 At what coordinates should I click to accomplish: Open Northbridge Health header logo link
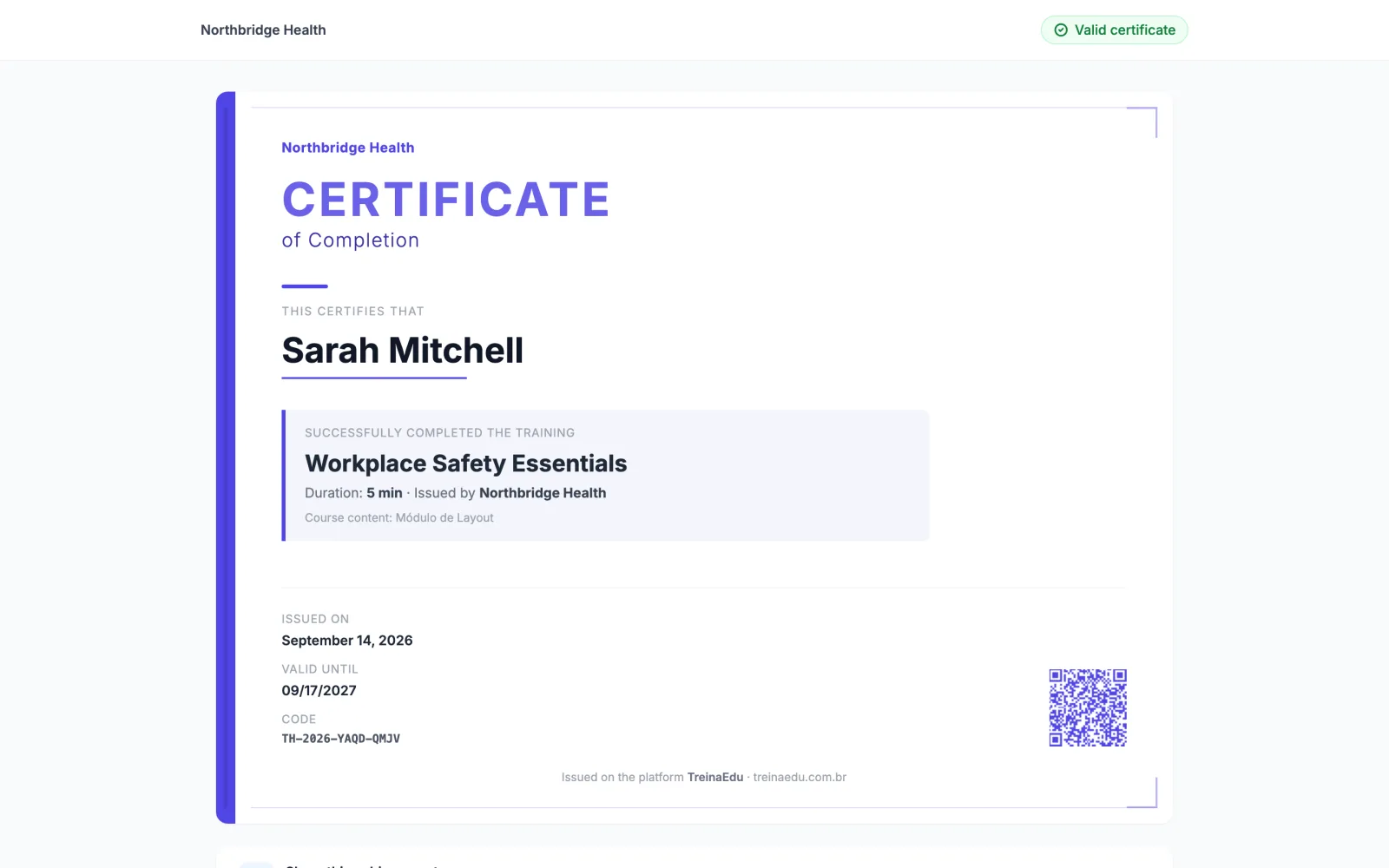(263, 30)
